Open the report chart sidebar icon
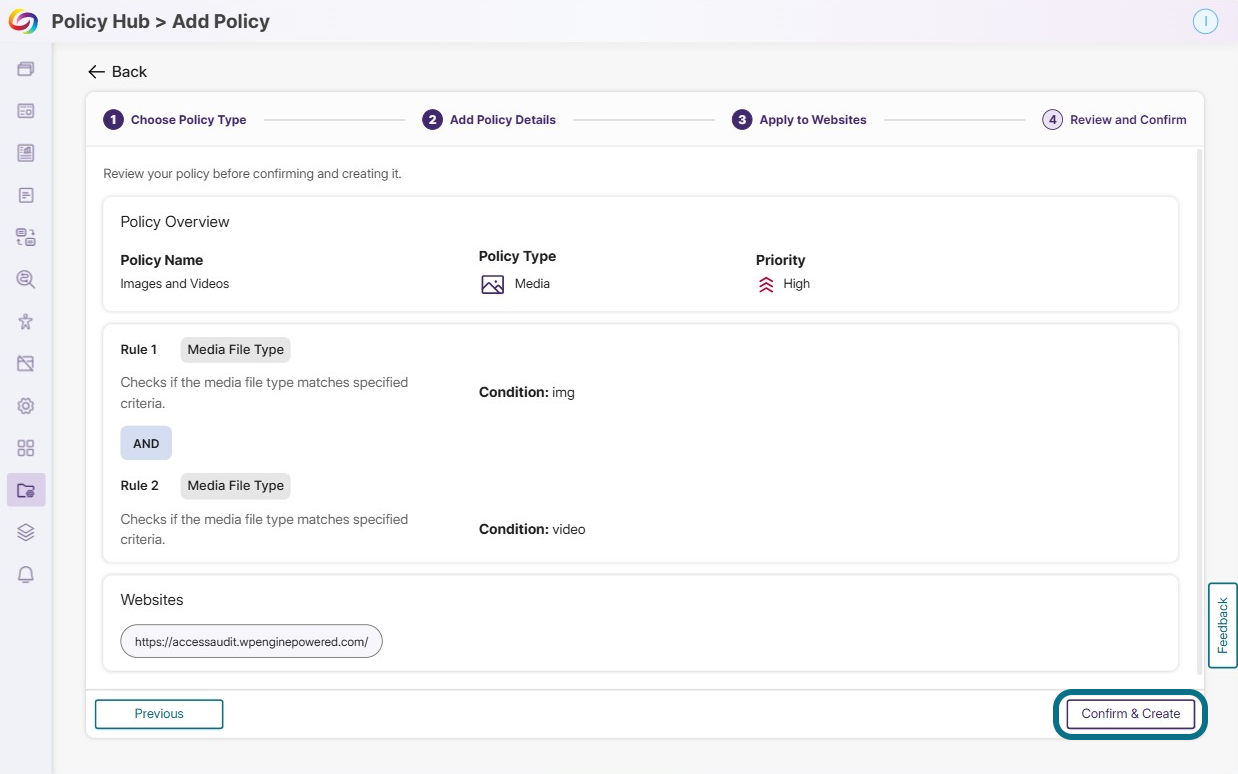1238x774 pixels. [x=26, y=153]
